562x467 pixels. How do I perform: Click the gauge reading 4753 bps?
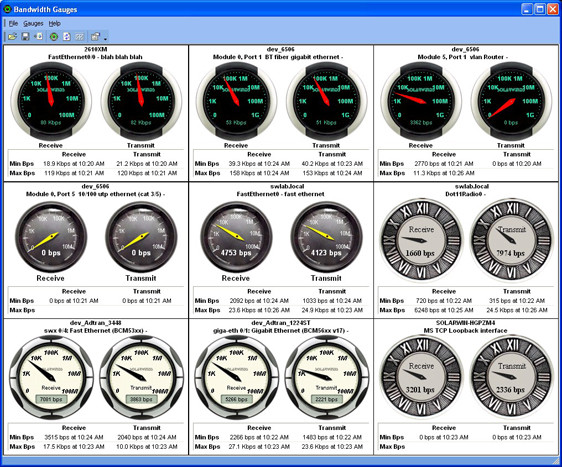tap(236, 237)
